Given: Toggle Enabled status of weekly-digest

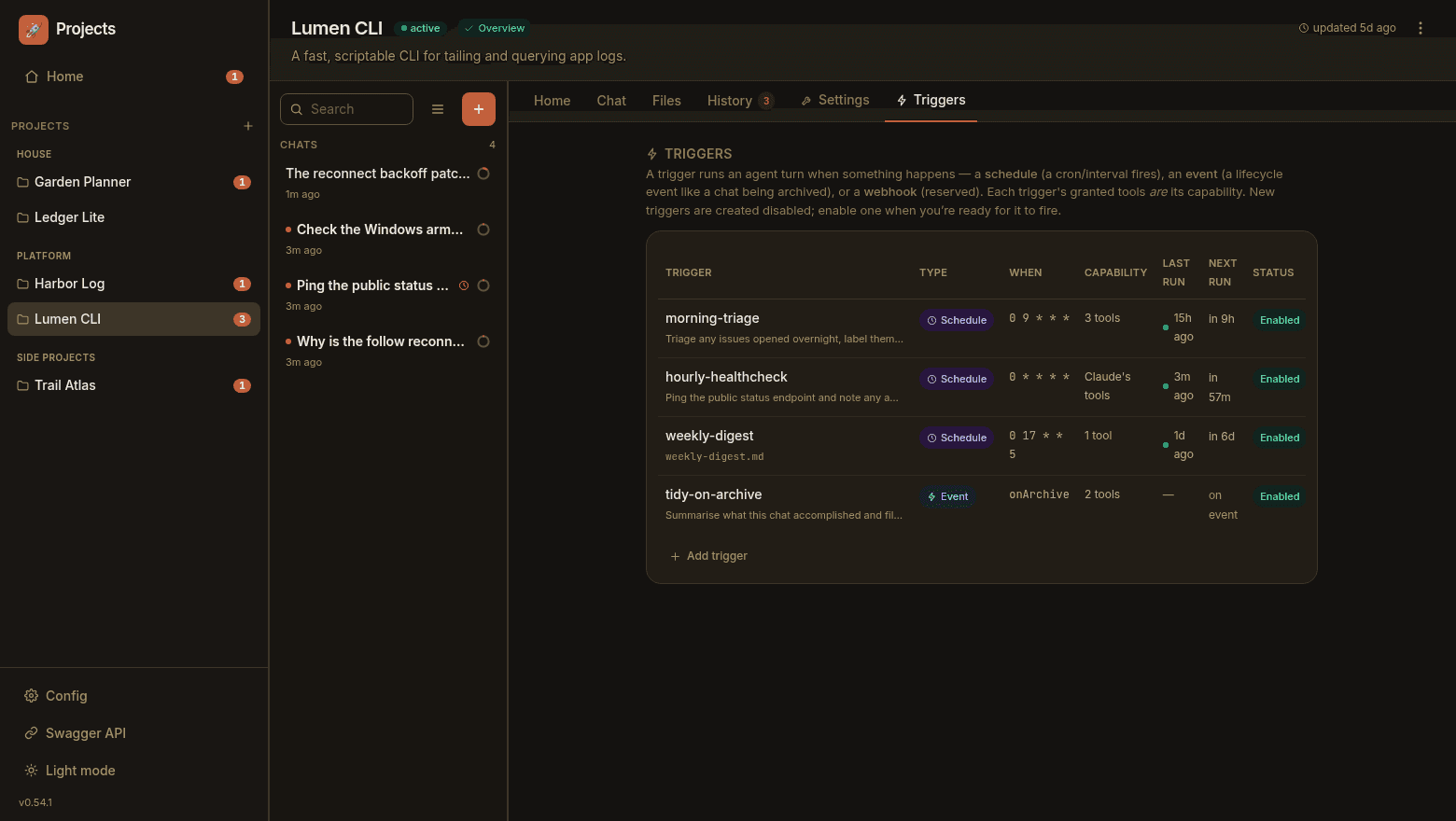Looking at the screenshot, I should 1280,438.
